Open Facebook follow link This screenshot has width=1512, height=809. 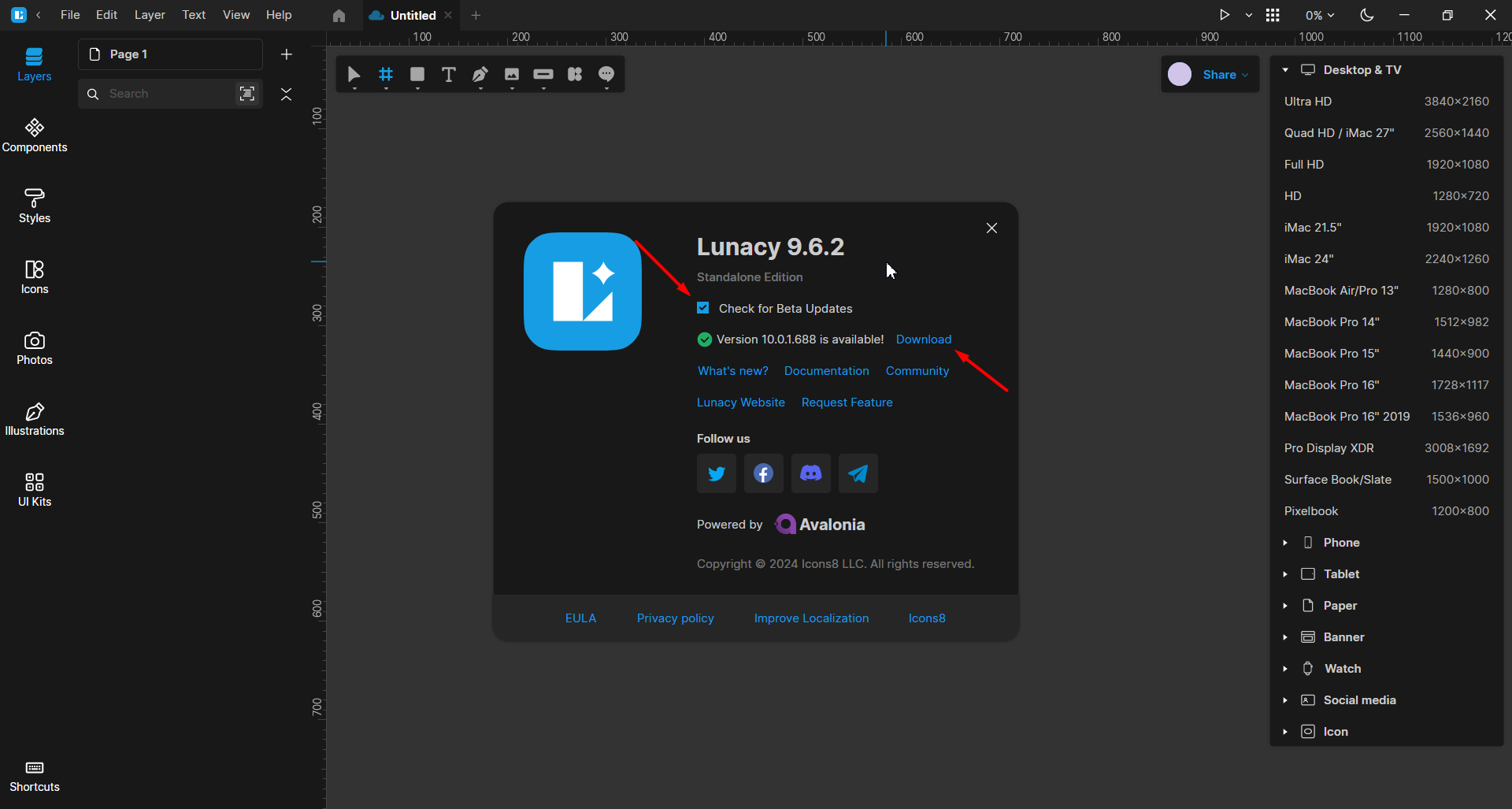point(764,473)
